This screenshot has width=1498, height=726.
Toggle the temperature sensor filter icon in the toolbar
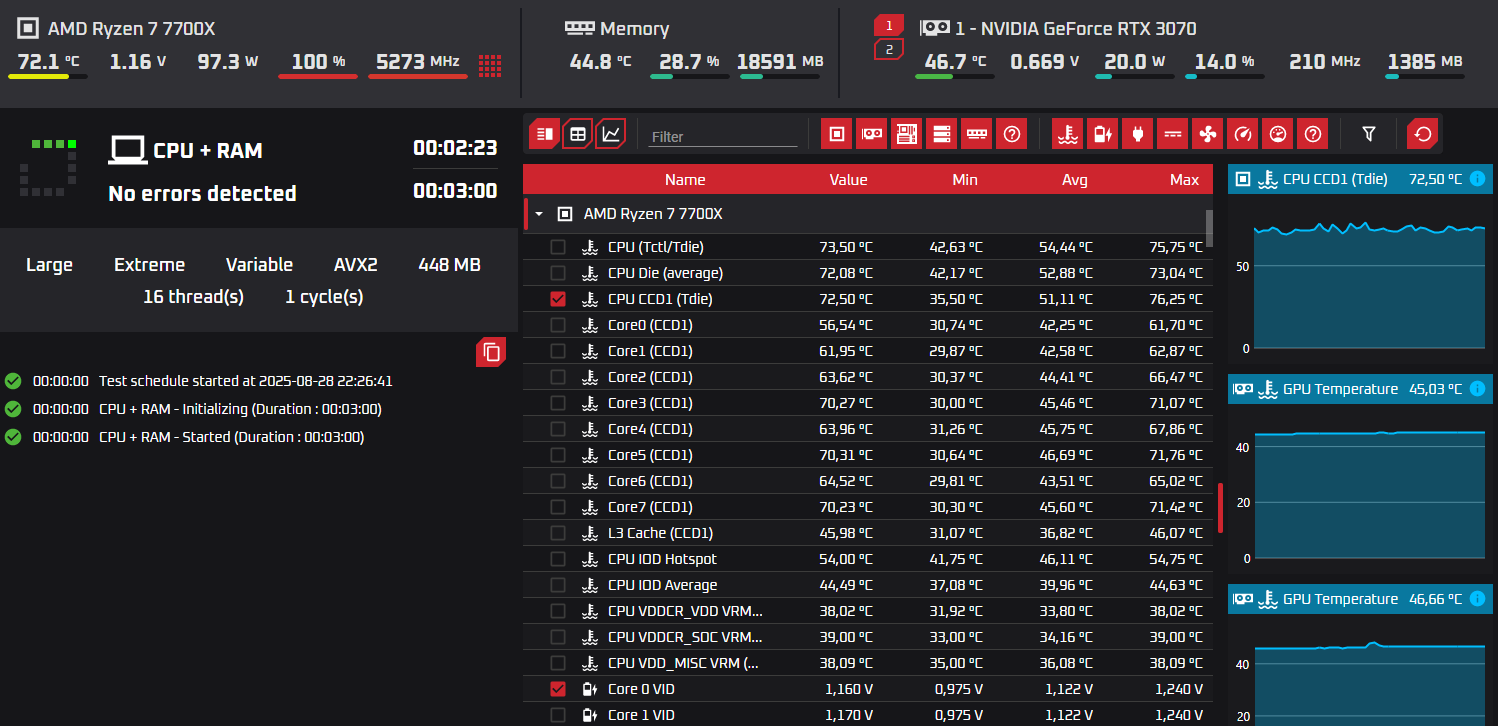tap(1068, 133)
